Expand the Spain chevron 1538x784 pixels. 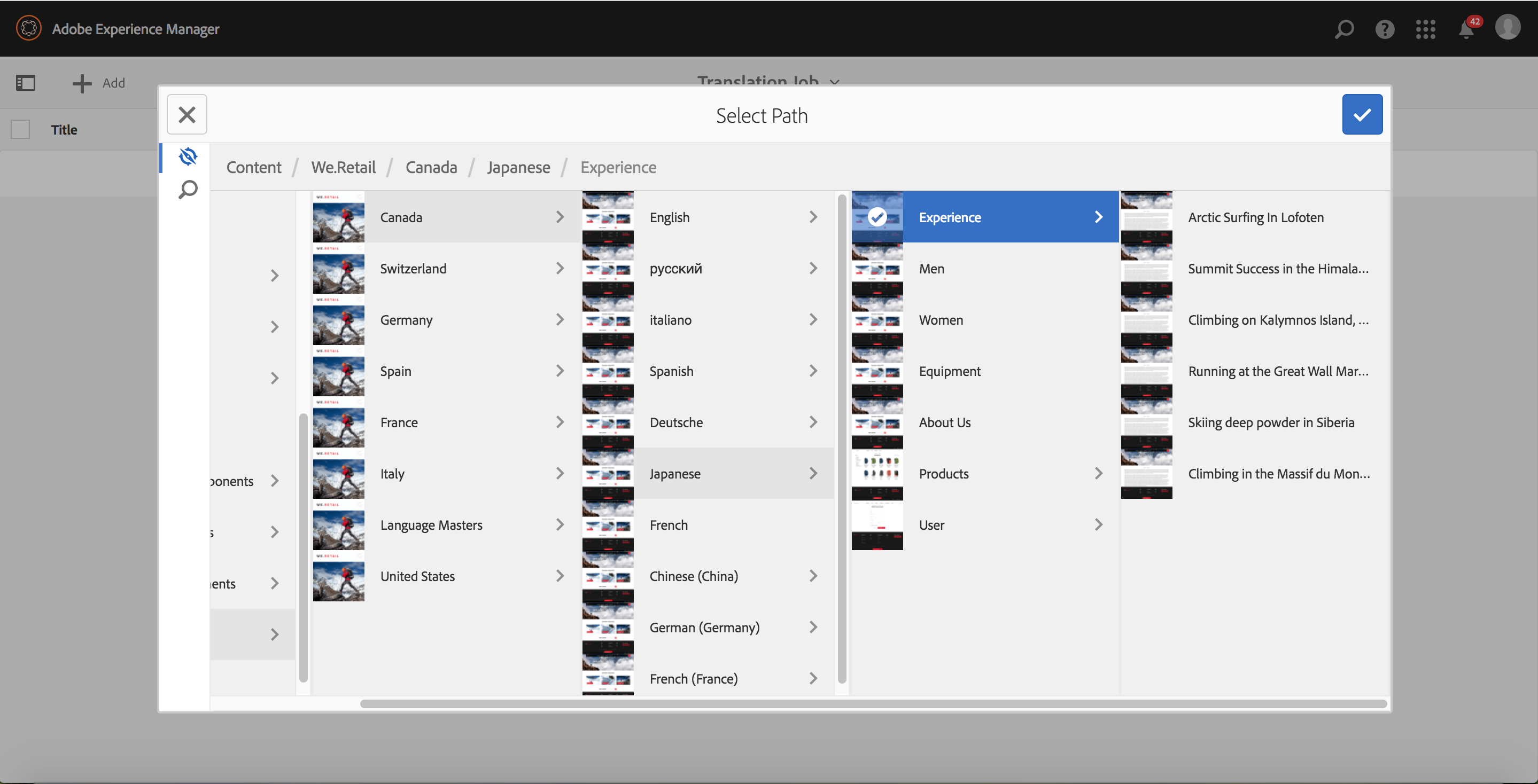pyautogui.click(x=560, y=371)
